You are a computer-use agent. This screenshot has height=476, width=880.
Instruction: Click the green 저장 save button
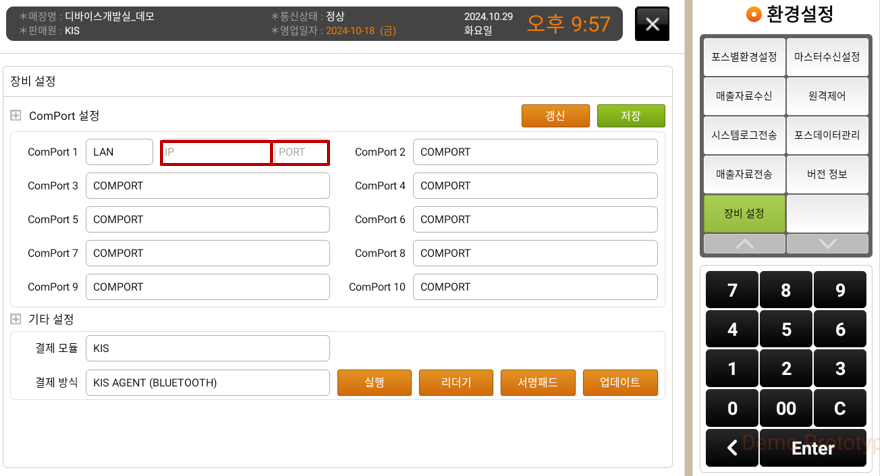[x=631, y=116]
